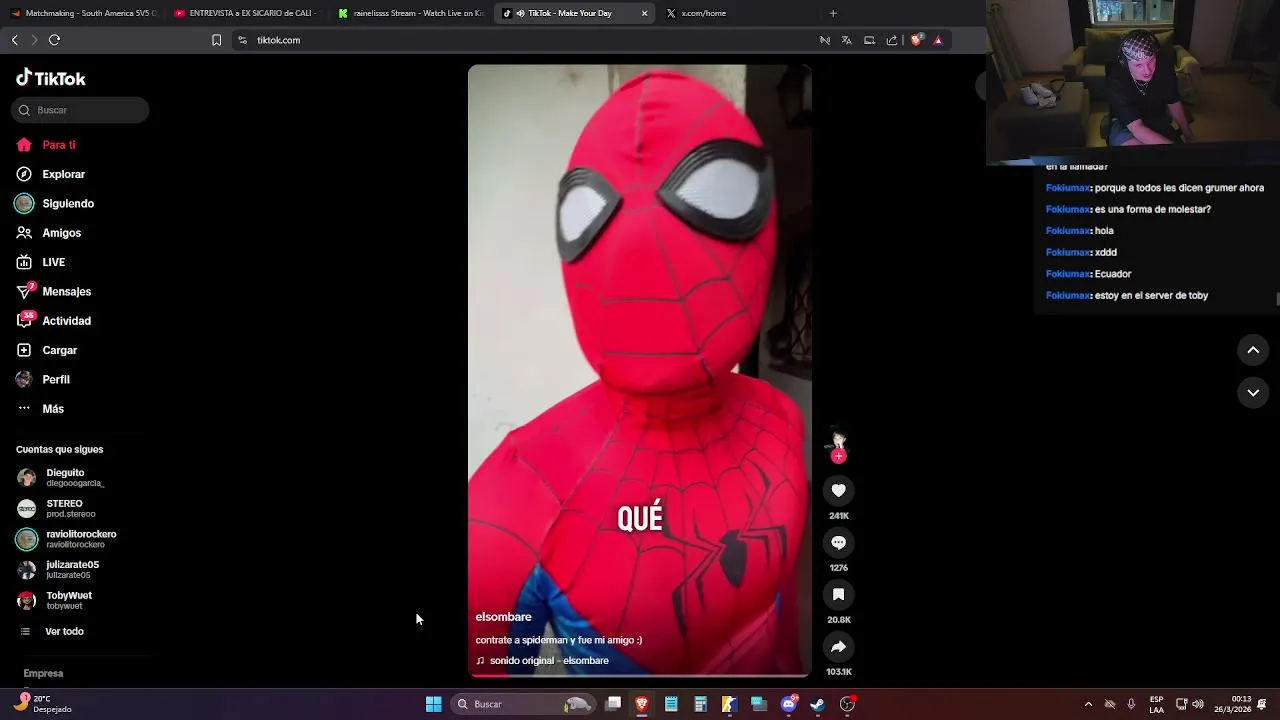Open the STEREO prod.stereo account

point(56,508)
